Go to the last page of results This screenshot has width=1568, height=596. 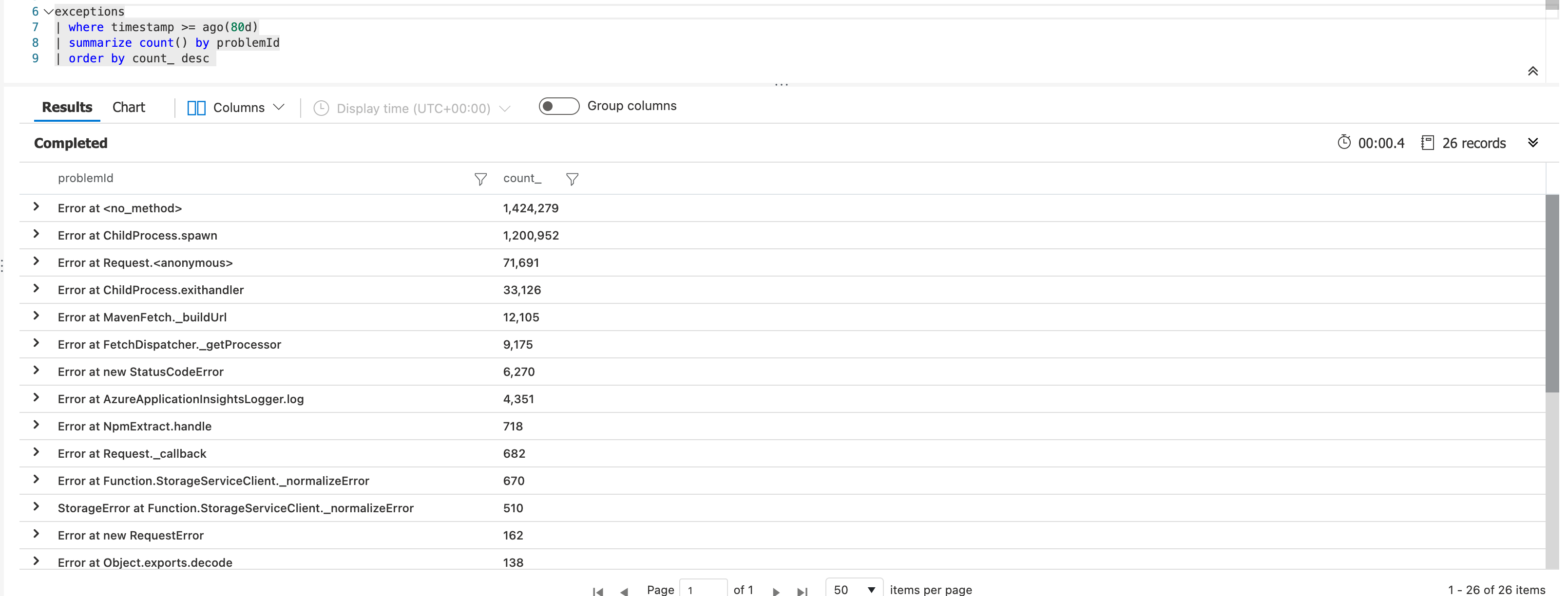pos(802,591)
